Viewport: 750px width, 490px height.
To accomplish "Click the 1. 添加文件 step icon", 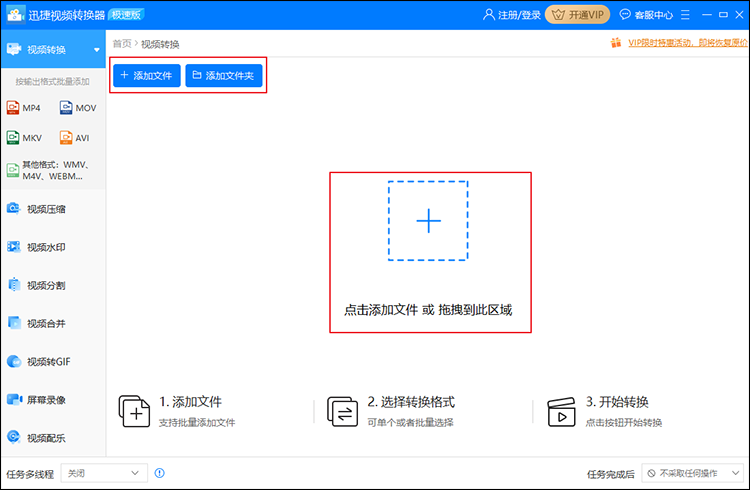I will [x=134, y=411].
